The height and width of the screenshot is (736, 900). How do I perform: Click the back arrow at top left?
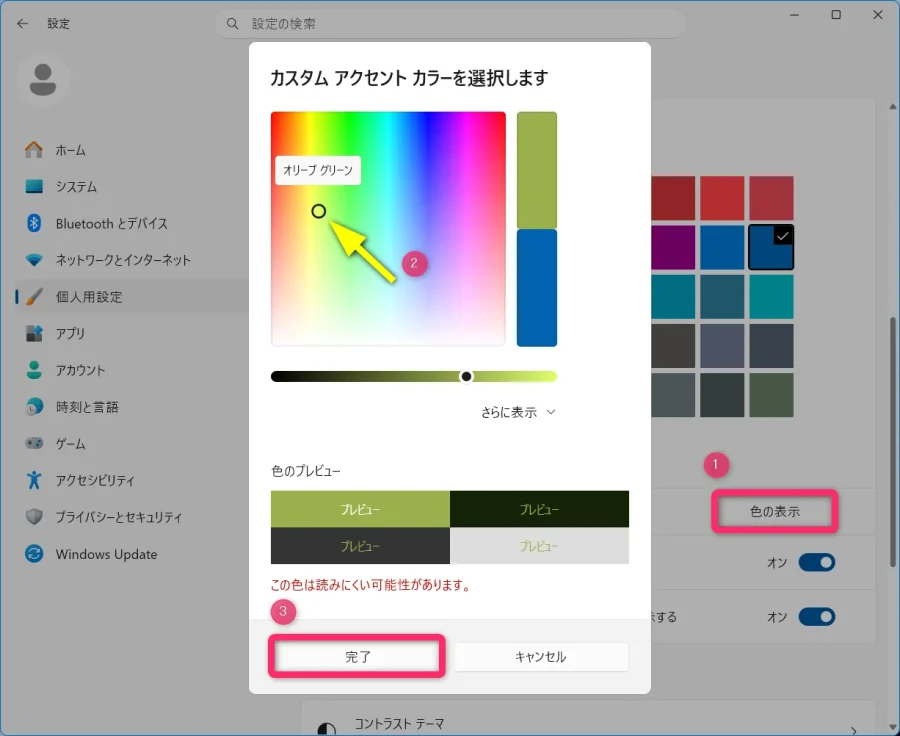point(22,23)
